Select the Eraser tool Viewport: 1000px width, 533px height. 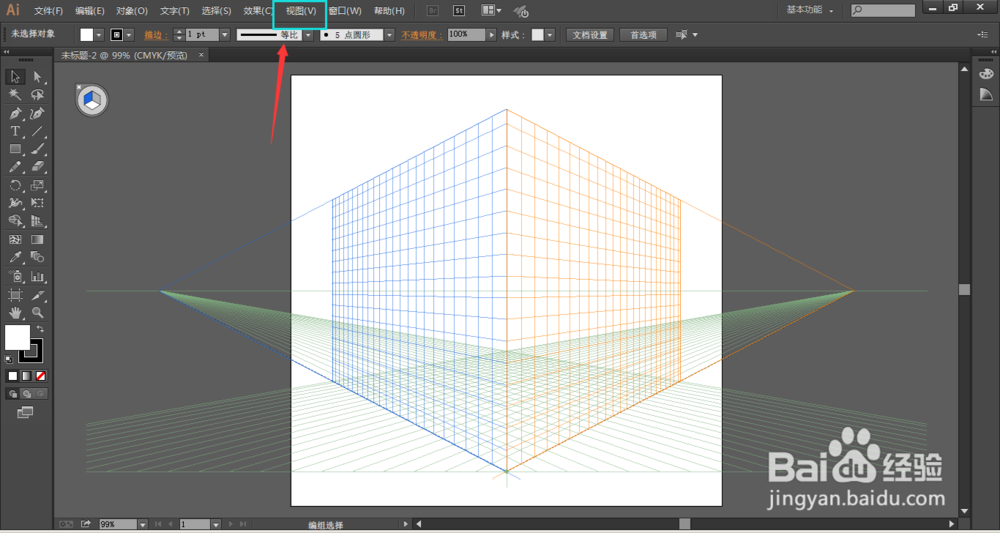[x=38, y=167]
